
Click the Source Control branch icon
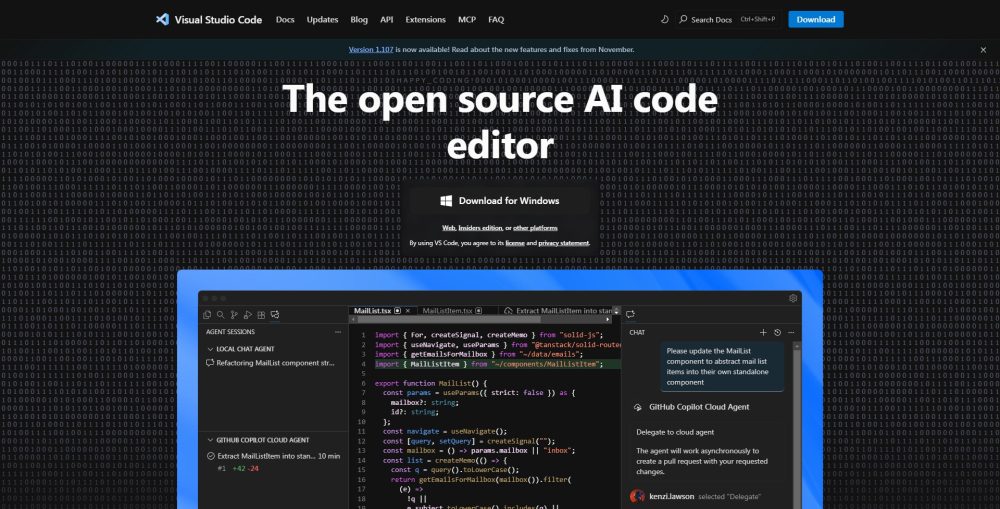[234, 315]
